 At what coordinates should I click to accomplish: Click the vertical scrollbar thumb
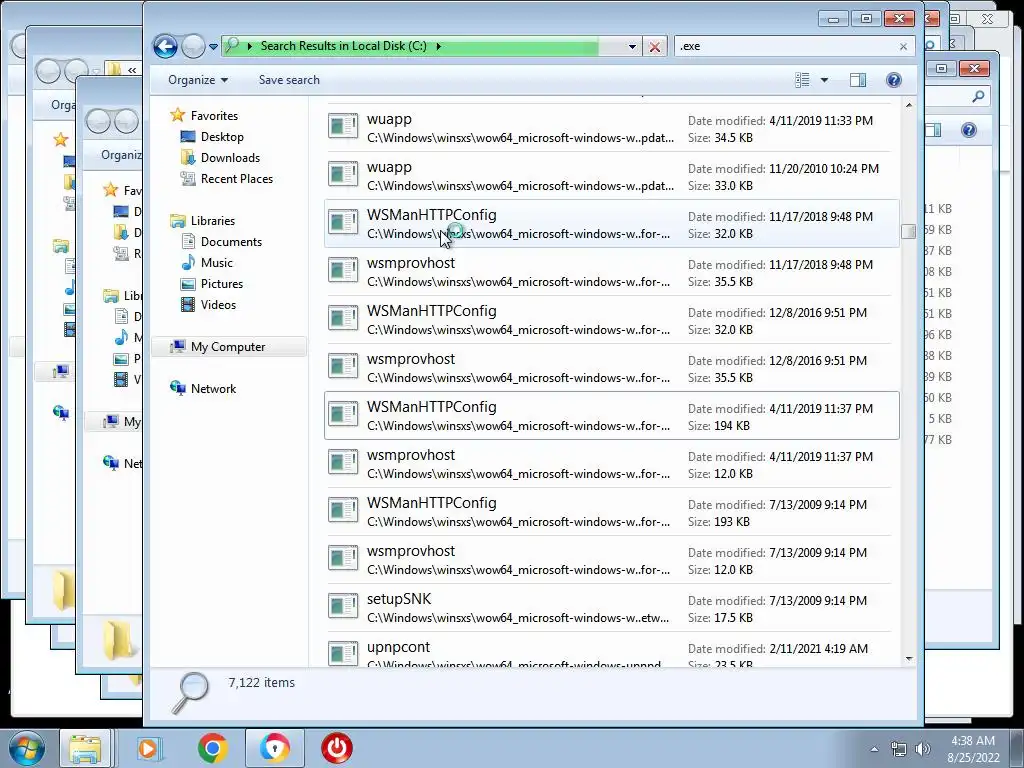point(908,232)
